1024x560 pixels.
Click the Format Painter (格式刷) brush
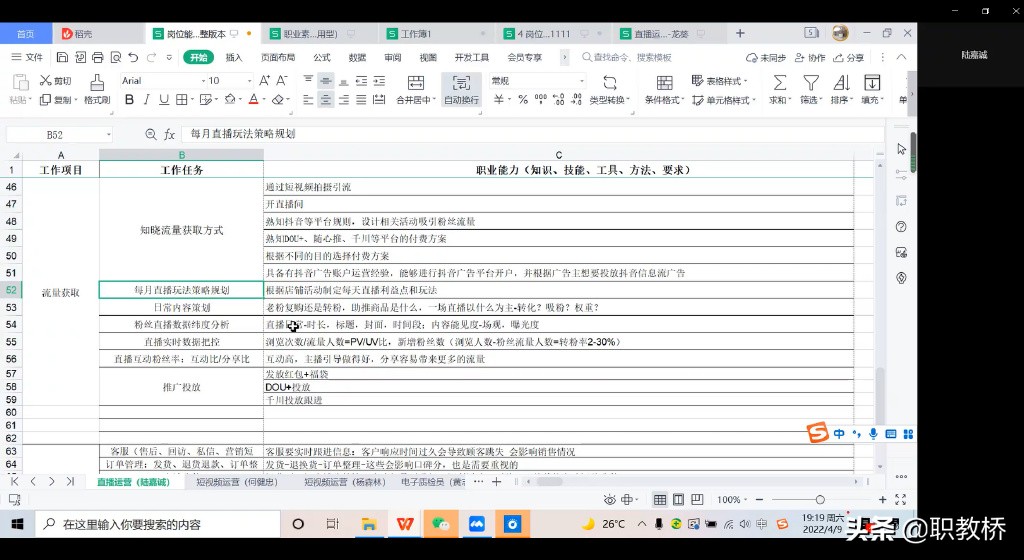click(x=97, y=89)
